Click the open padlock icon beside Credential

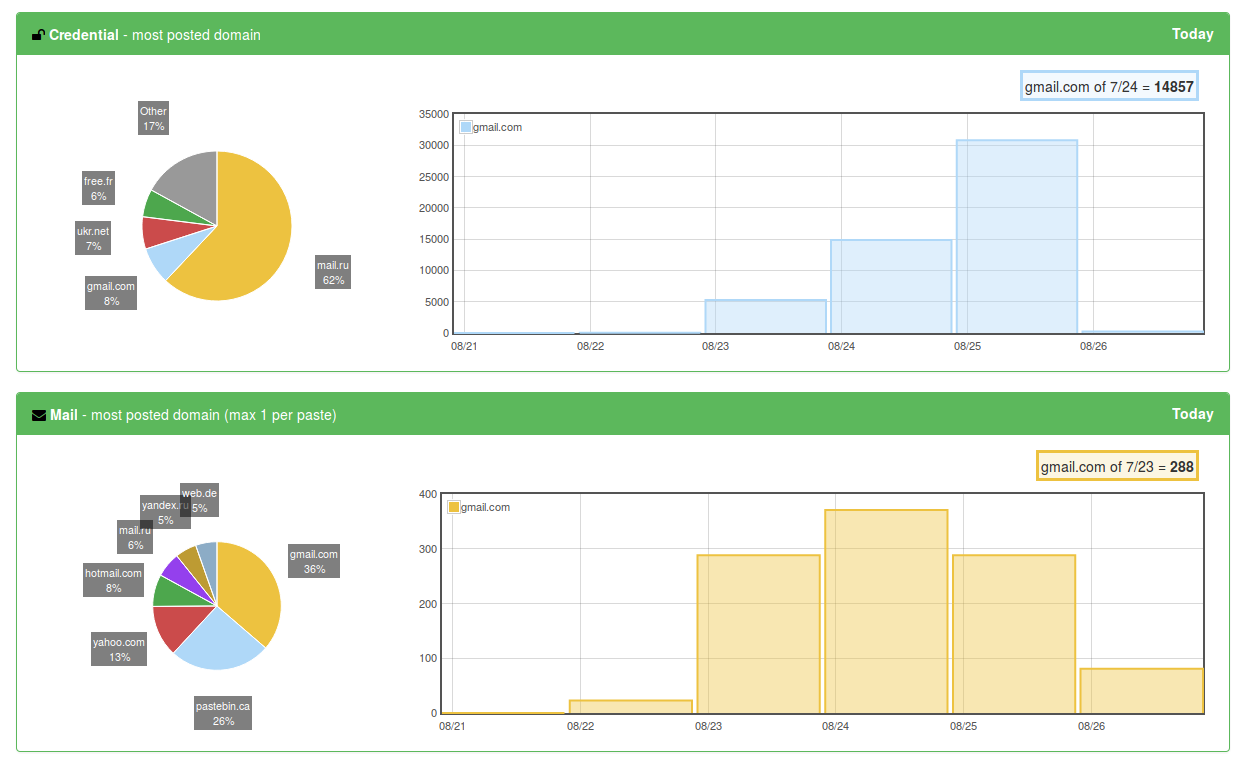coord(36,33)
